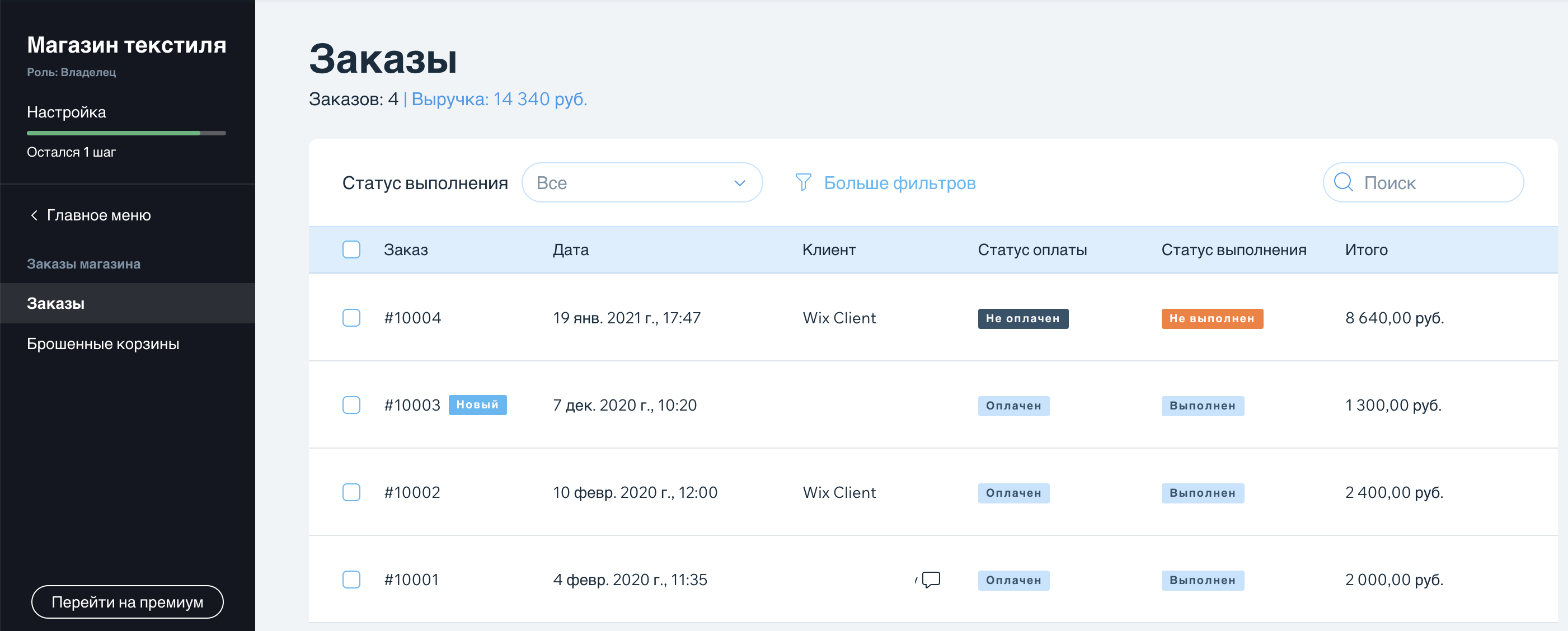Click date 10 февр. 2020 г., 12:00
Image resolution: width=1568 pixels, height=631 pixels.
tap(635, 492)
